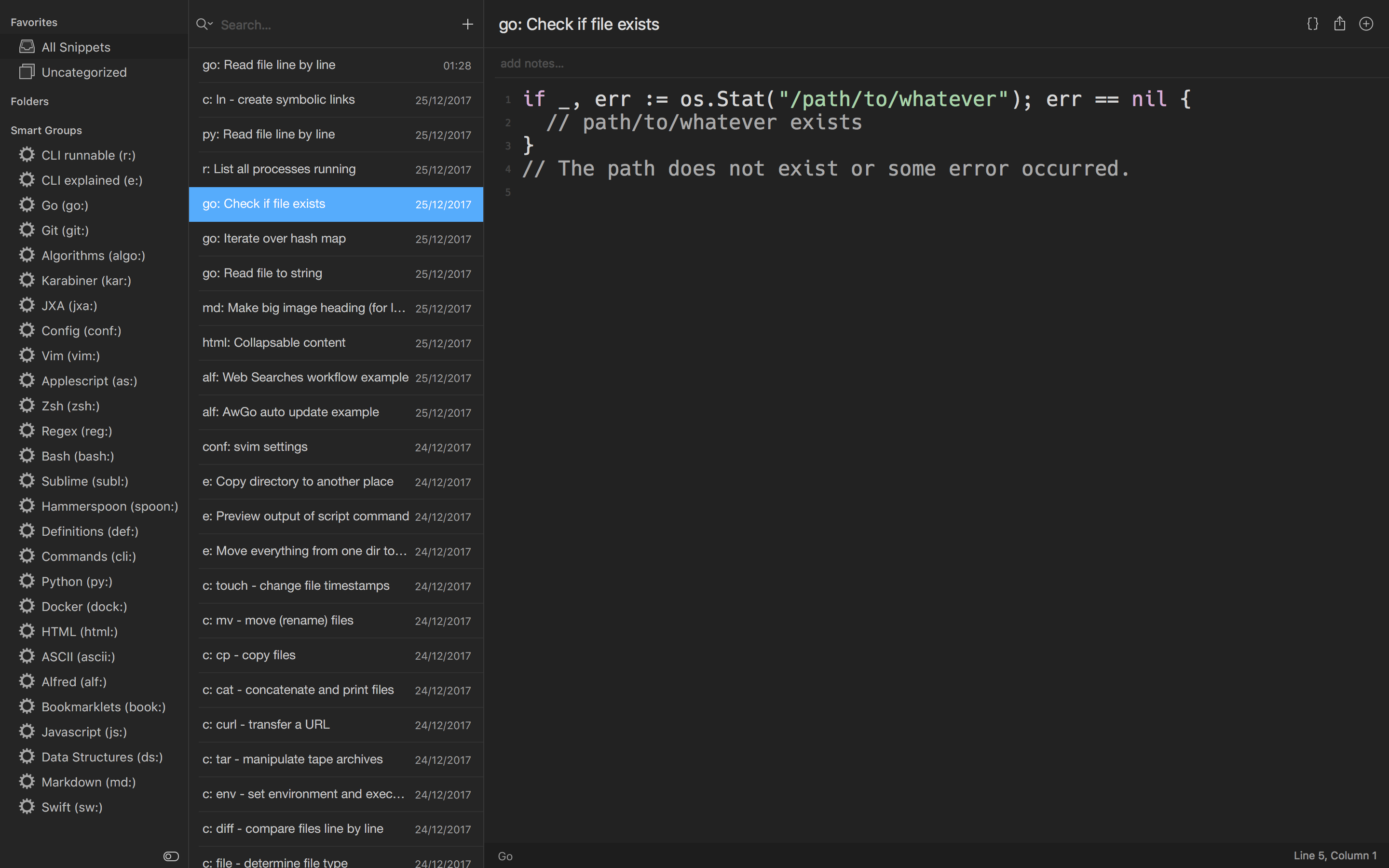The image size is (1389, 868).
Task: Click the Line 5, Column 1 indicator
Action: [1335, 855]
